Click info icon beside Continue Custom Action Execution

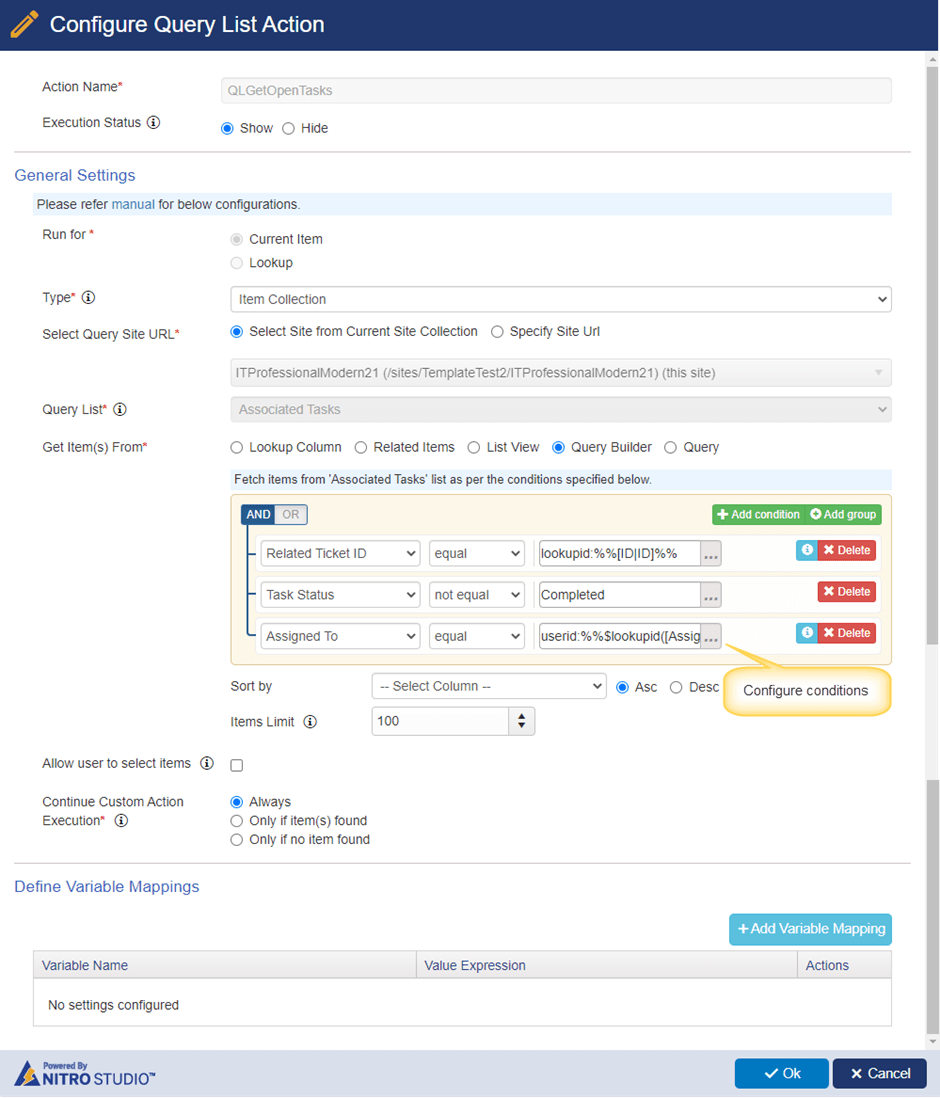click(121, 820)
